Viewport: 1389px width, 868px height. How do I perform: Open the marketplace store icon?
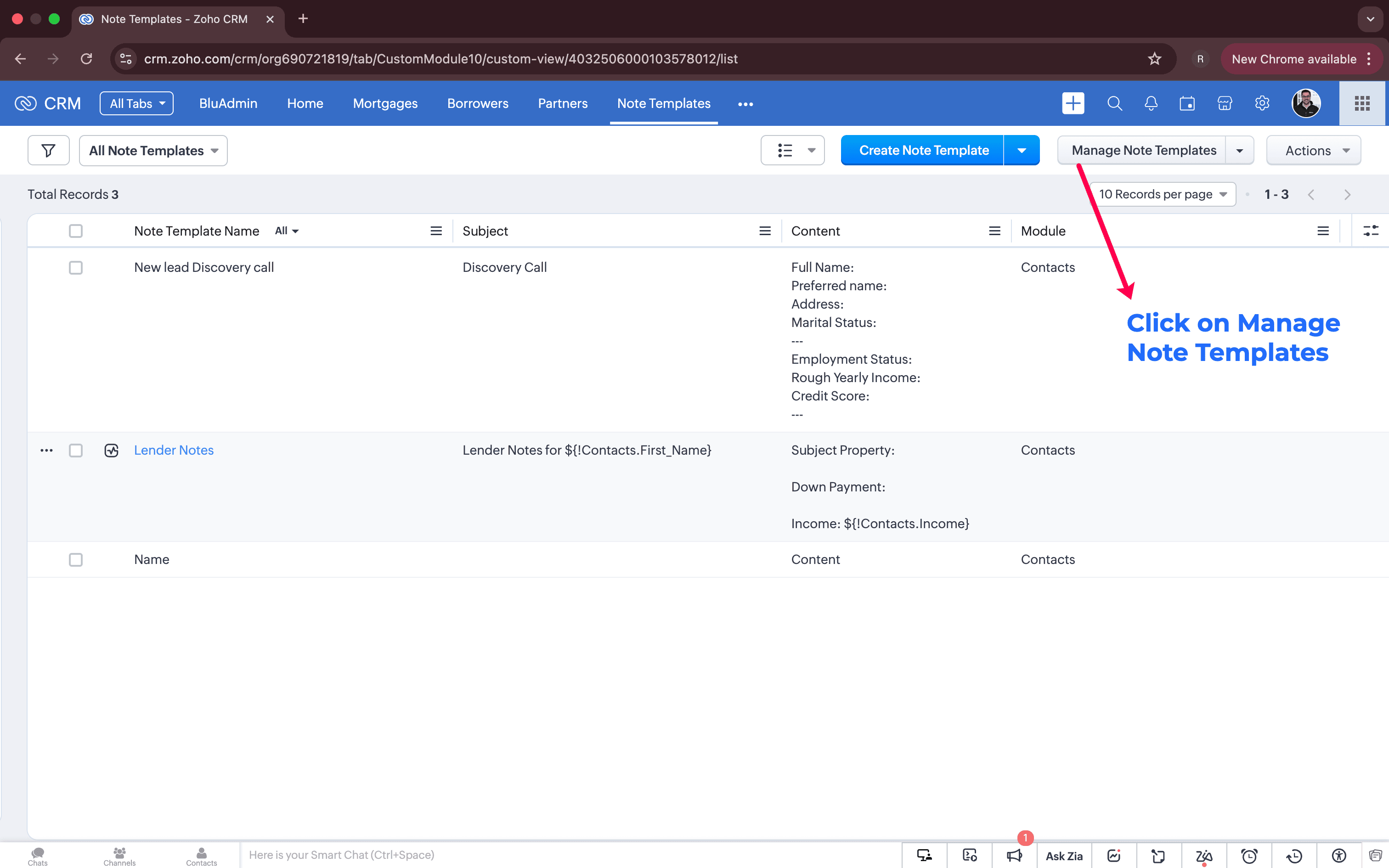pos(1224,103)
